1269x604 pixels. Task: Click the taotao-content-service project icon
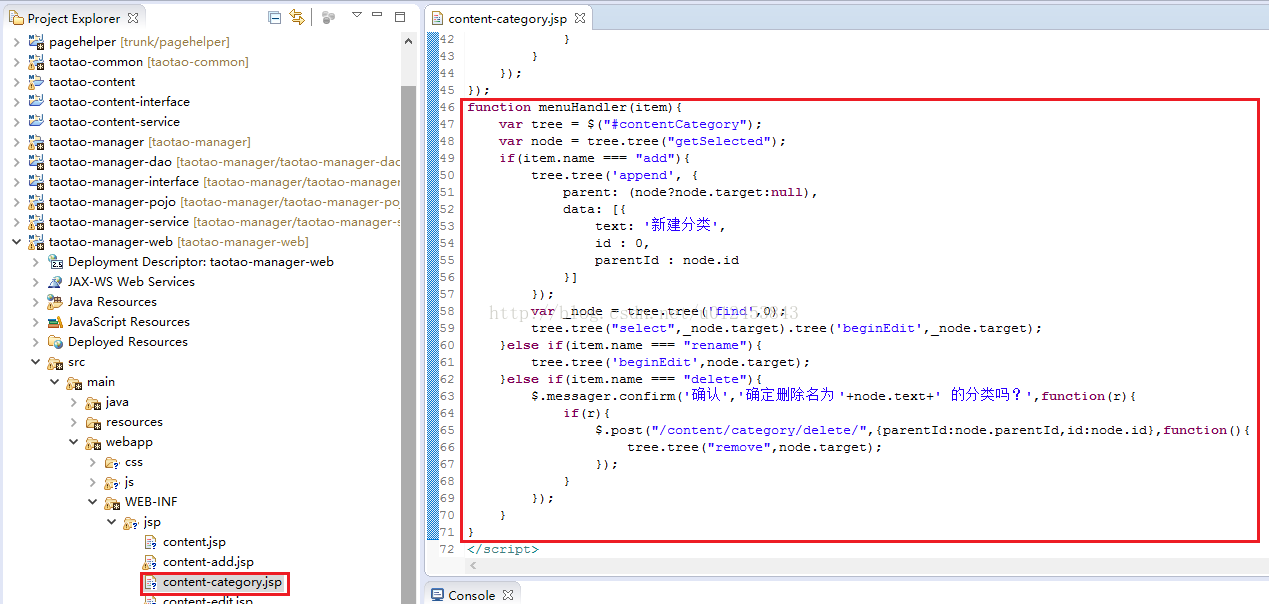click(36, 122)
